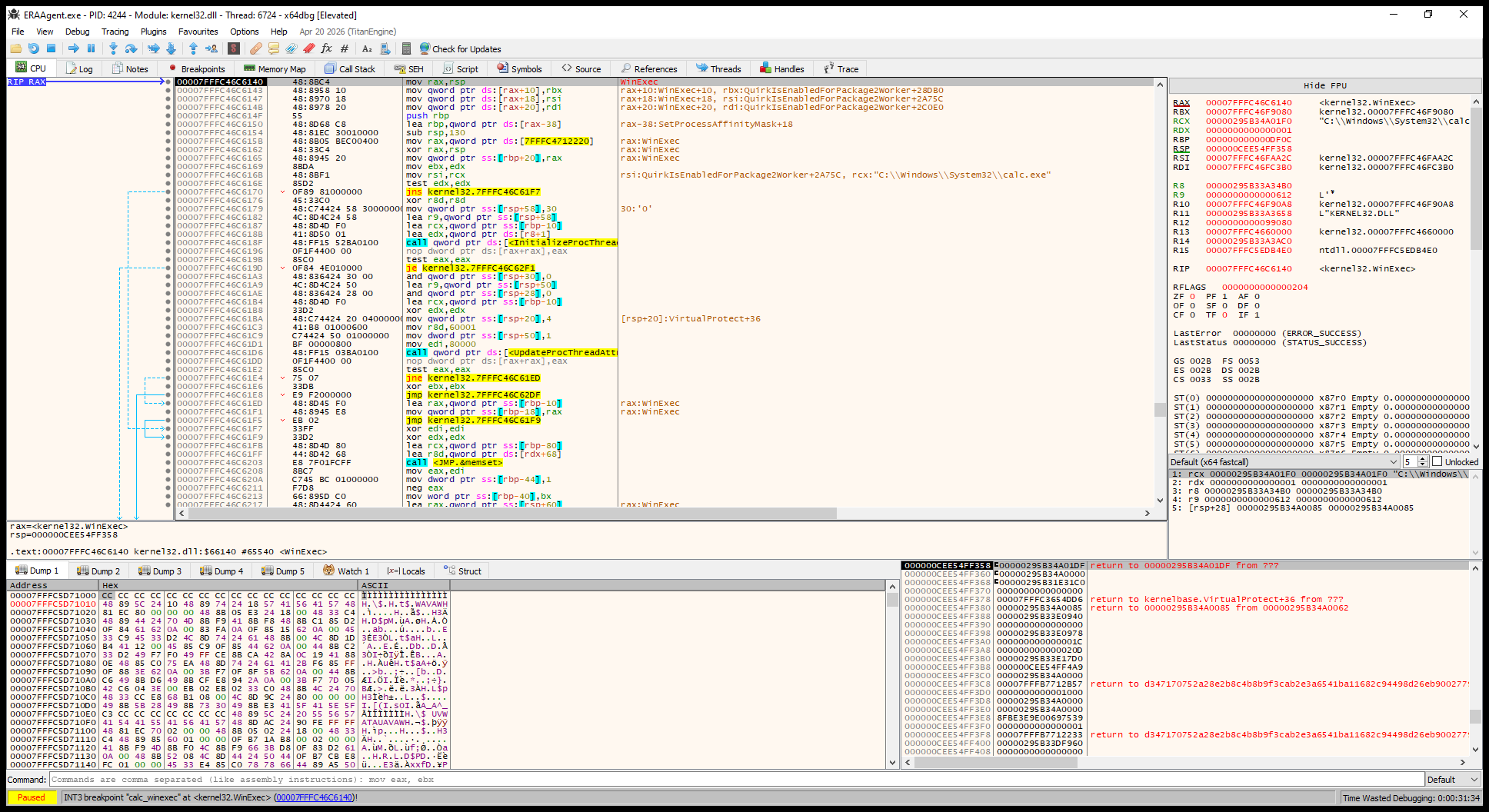Click the blue Stop debugging square icon
Image resolution: width=1489 pixels, height=812 pixels.
point(51,48)
